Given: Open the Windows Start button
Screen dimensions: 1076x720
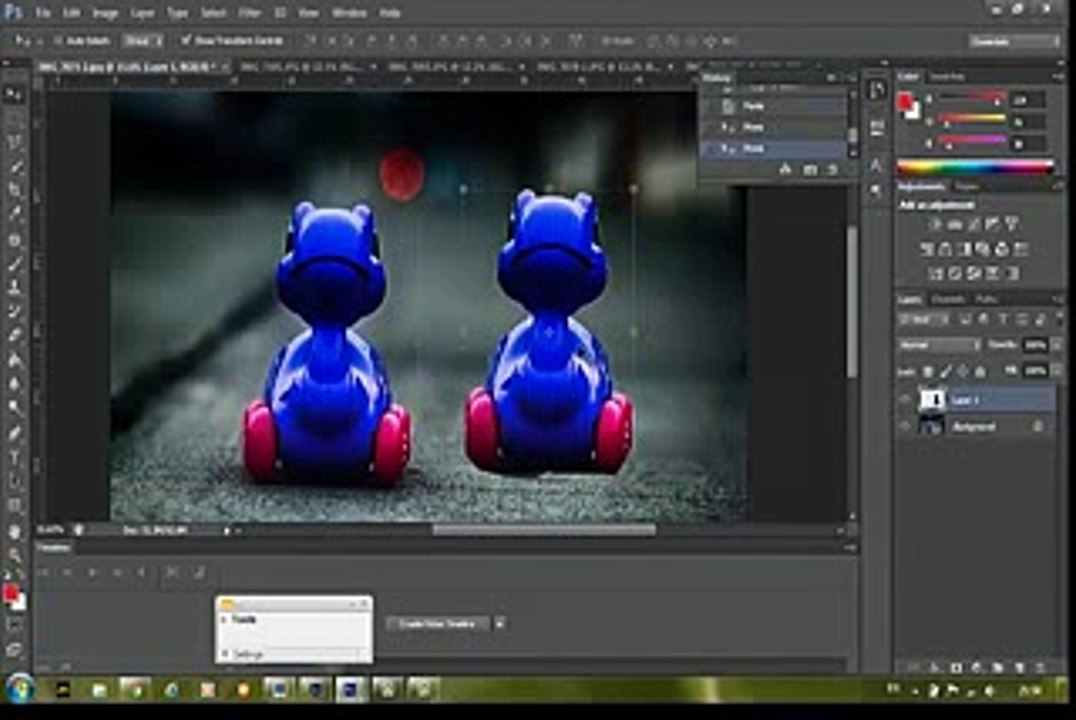Looking at the screenshot, I should pyautogui.click(x=19, y=688).
